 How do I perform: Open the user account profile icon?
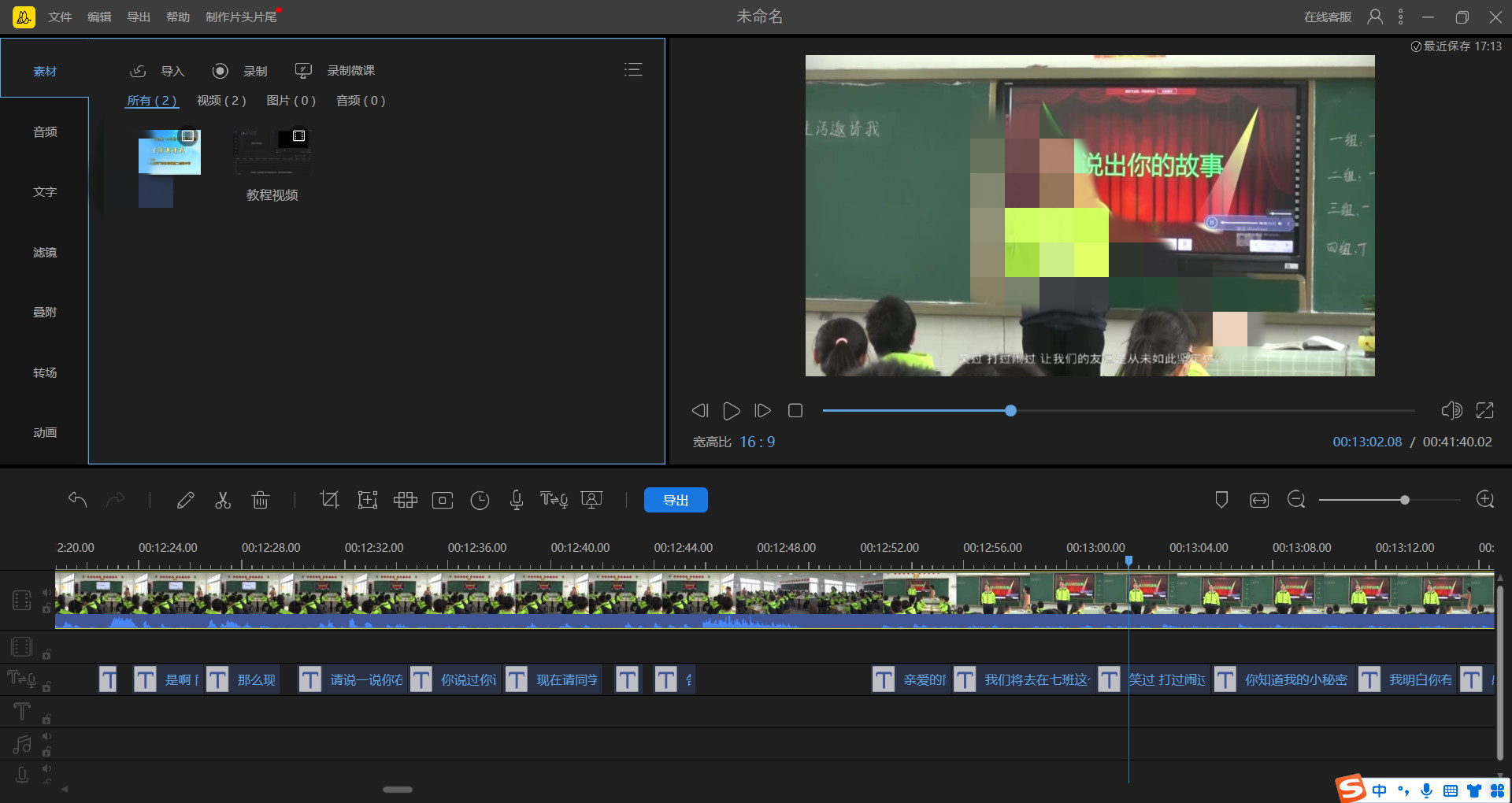(1375, 17)
